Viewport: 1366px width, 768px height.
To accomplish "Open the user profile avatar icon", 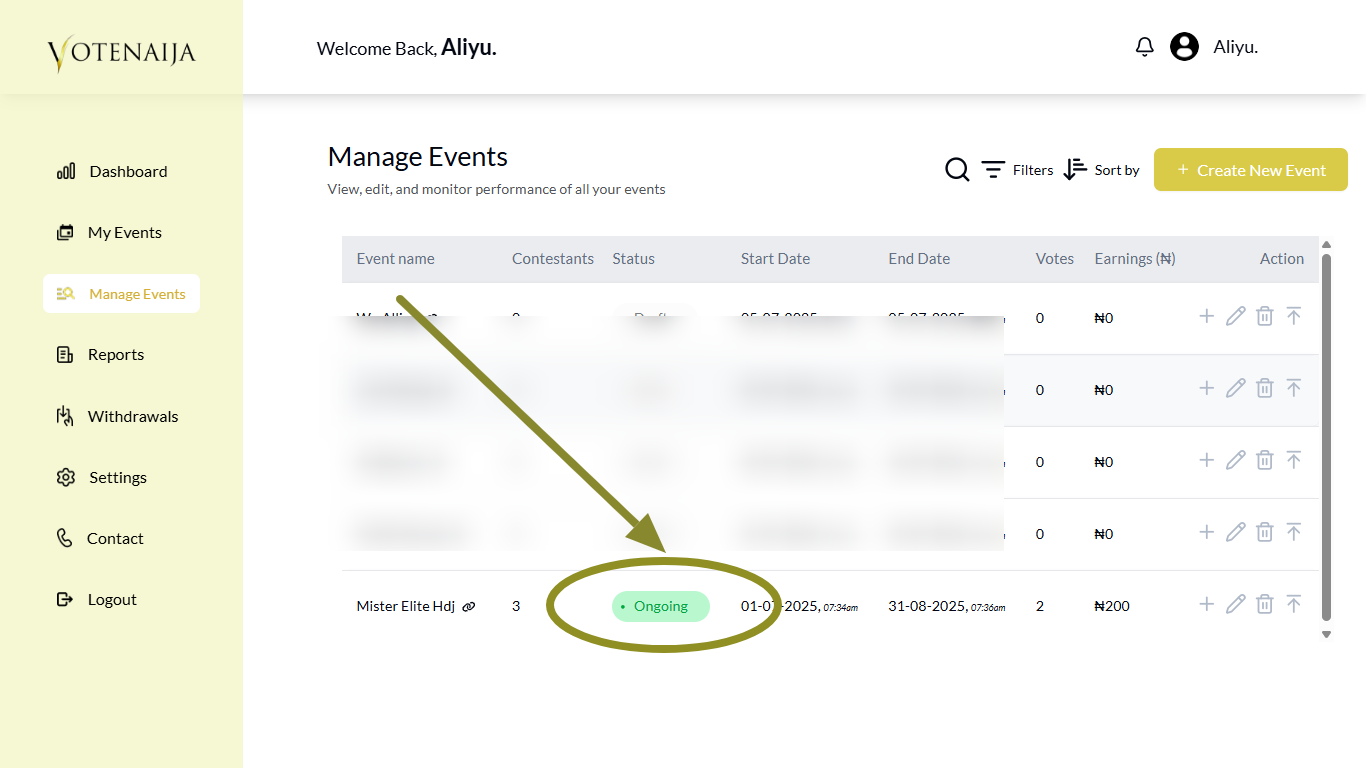I will 1184,47.
